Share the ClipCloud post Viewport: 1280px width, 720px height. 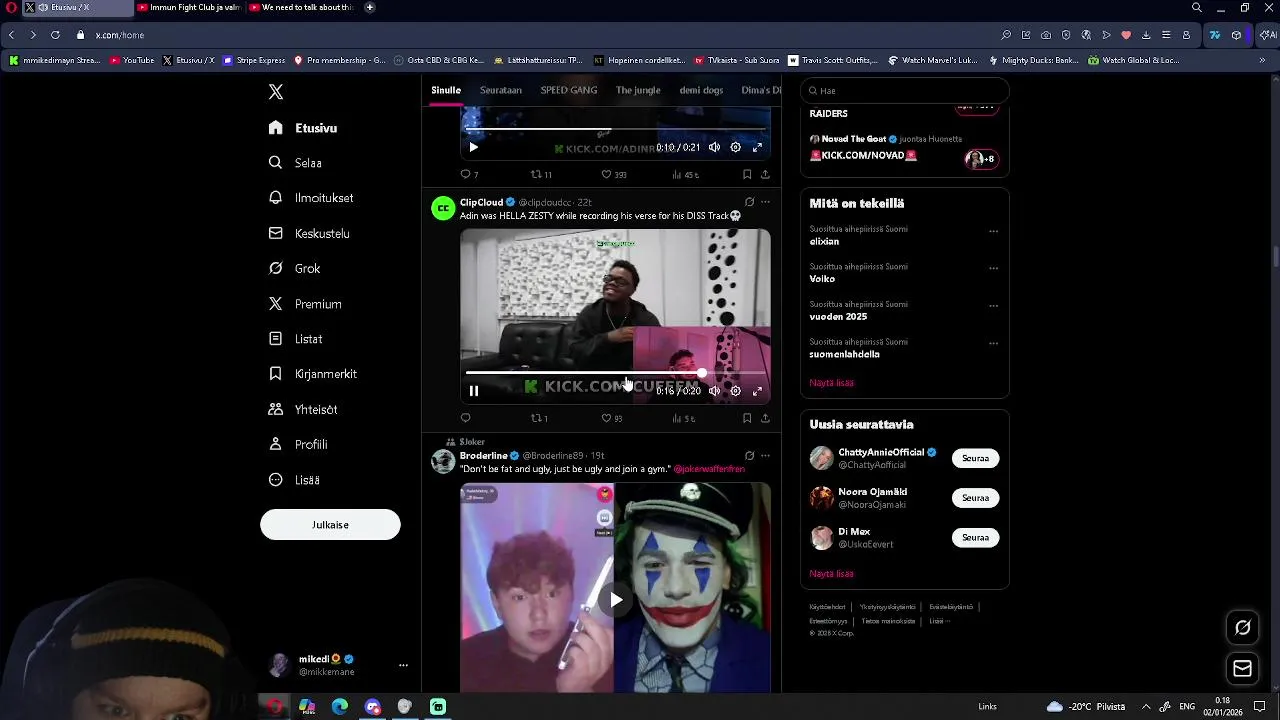tap(765, 418)
